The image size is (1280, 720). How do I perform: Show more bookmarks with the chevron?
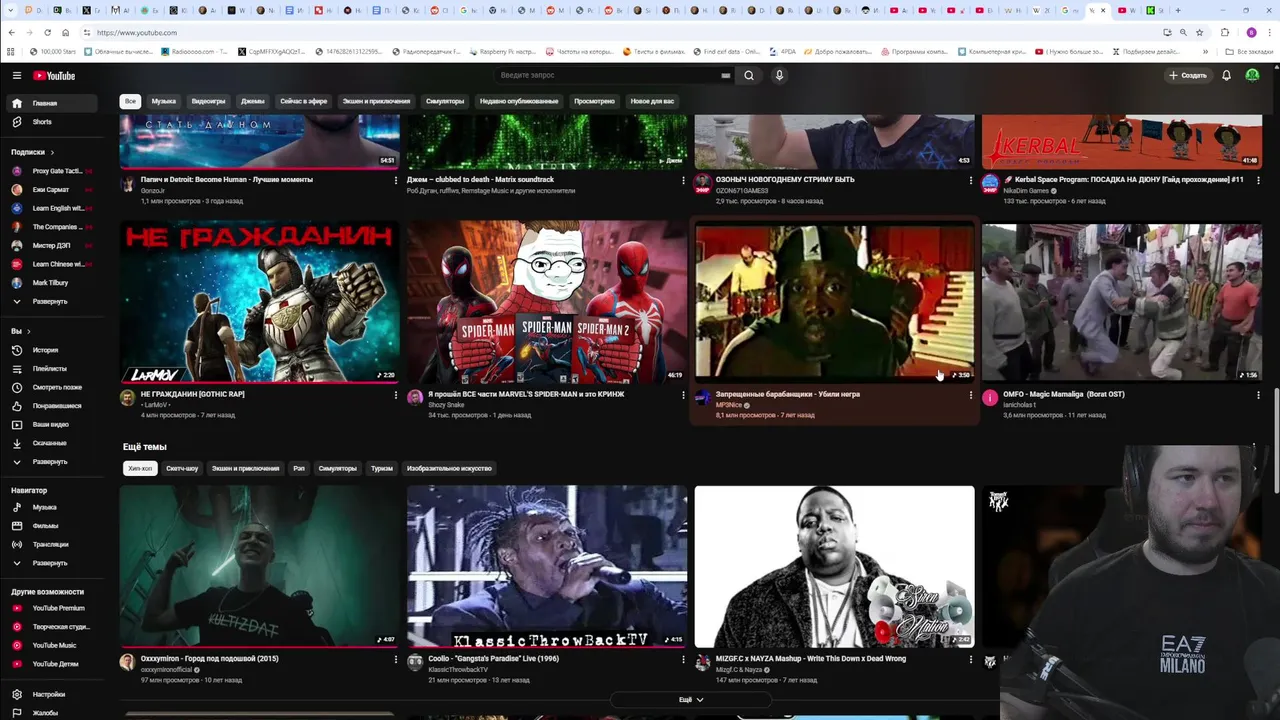(1204, 51)
